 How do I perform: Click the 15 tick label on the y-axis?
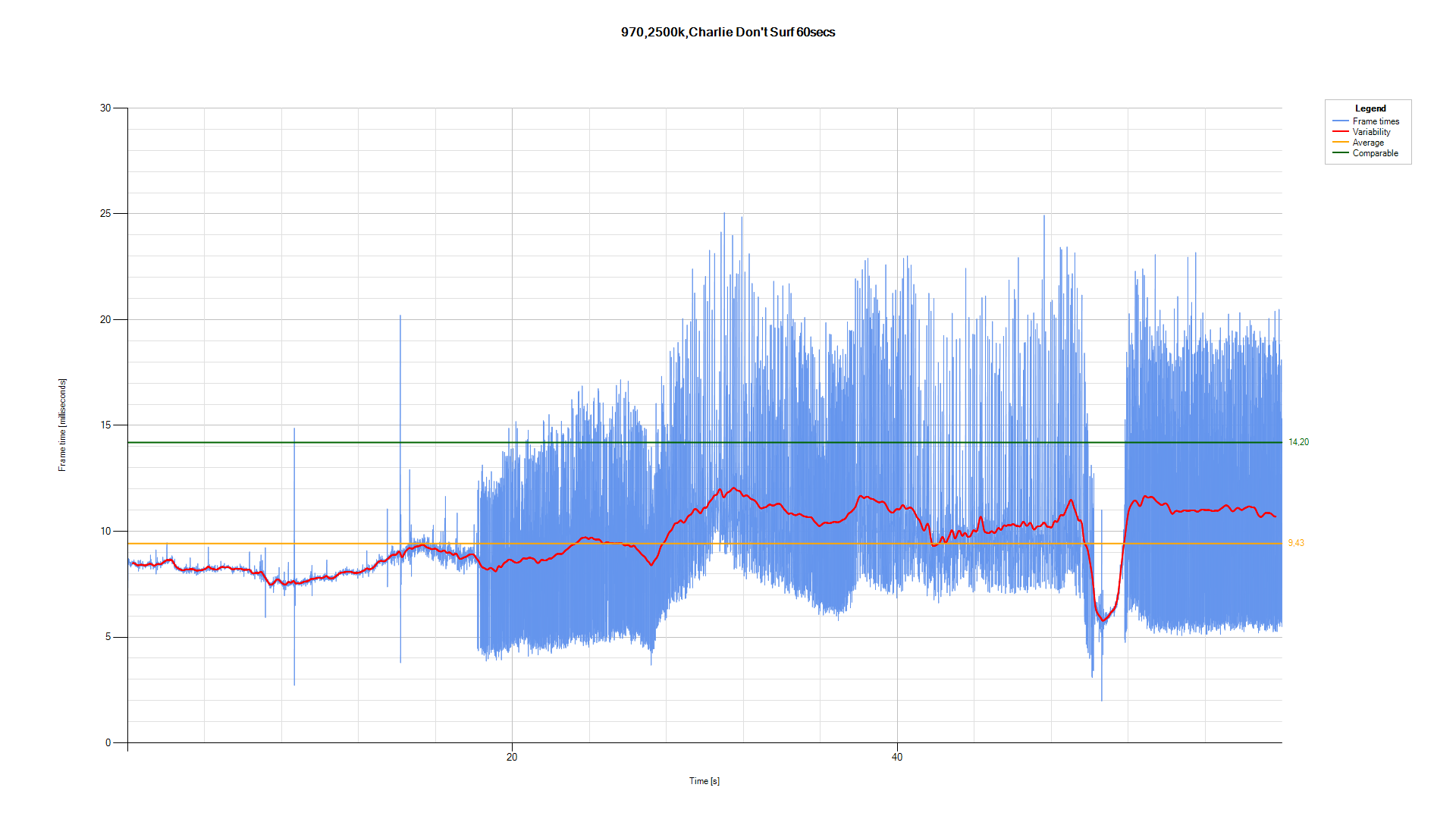[x=105, y=425]
